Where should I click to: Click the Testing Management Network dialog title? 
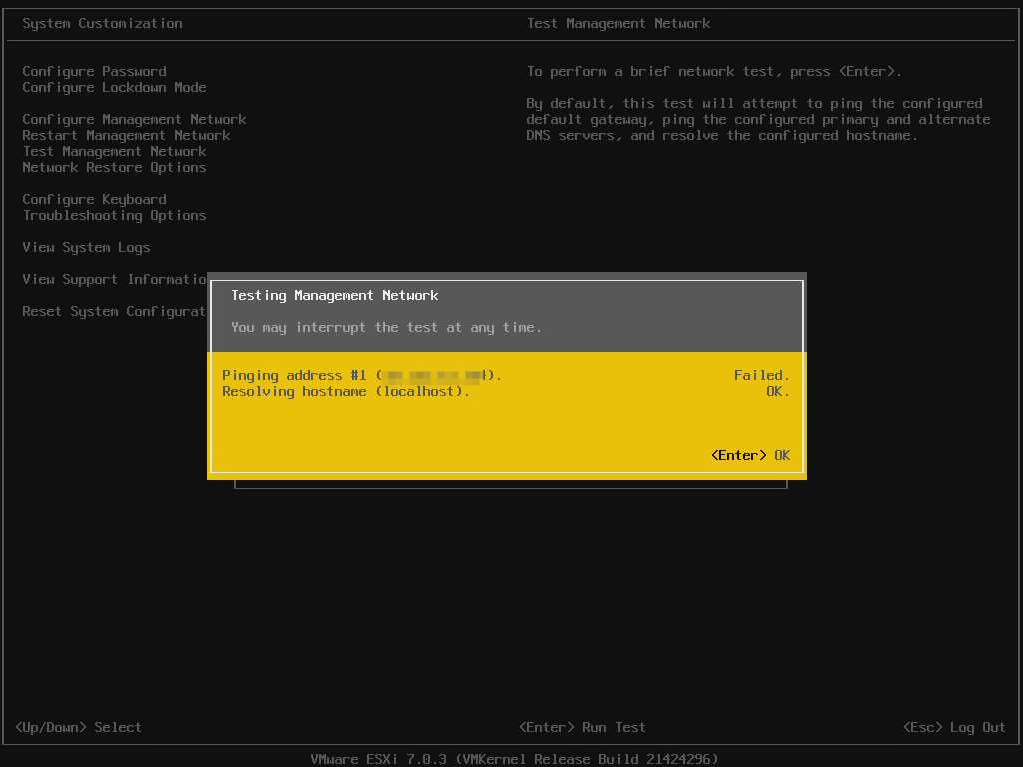coord(334,295)
